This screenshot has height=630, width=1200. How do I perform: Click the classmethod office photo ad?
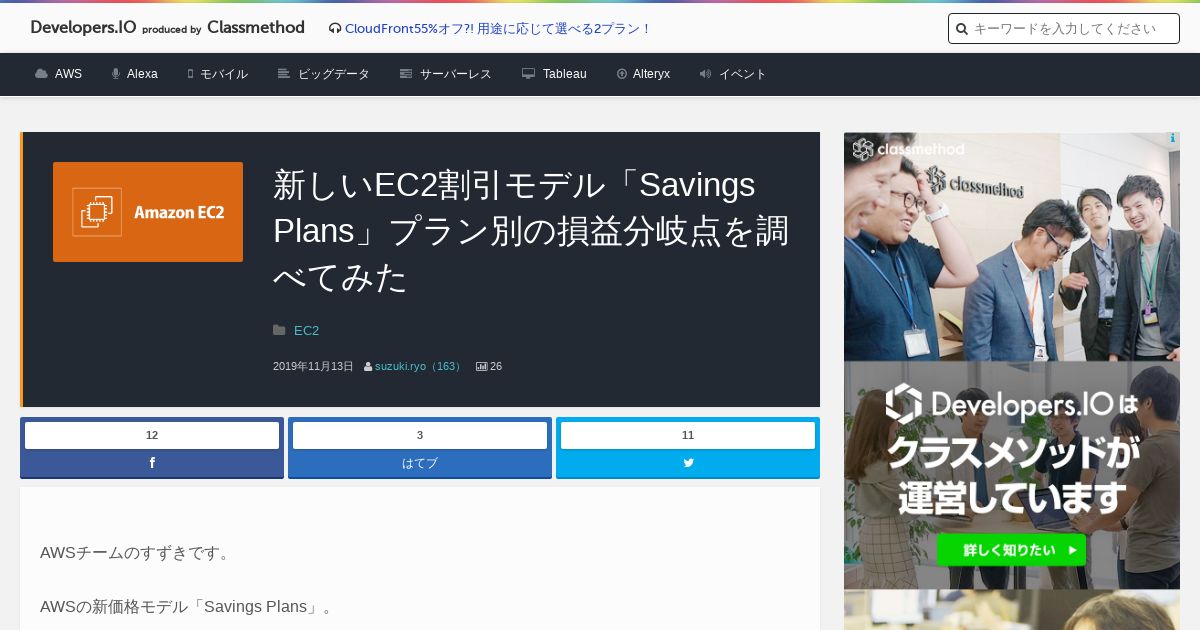(x=1012, y=247)
